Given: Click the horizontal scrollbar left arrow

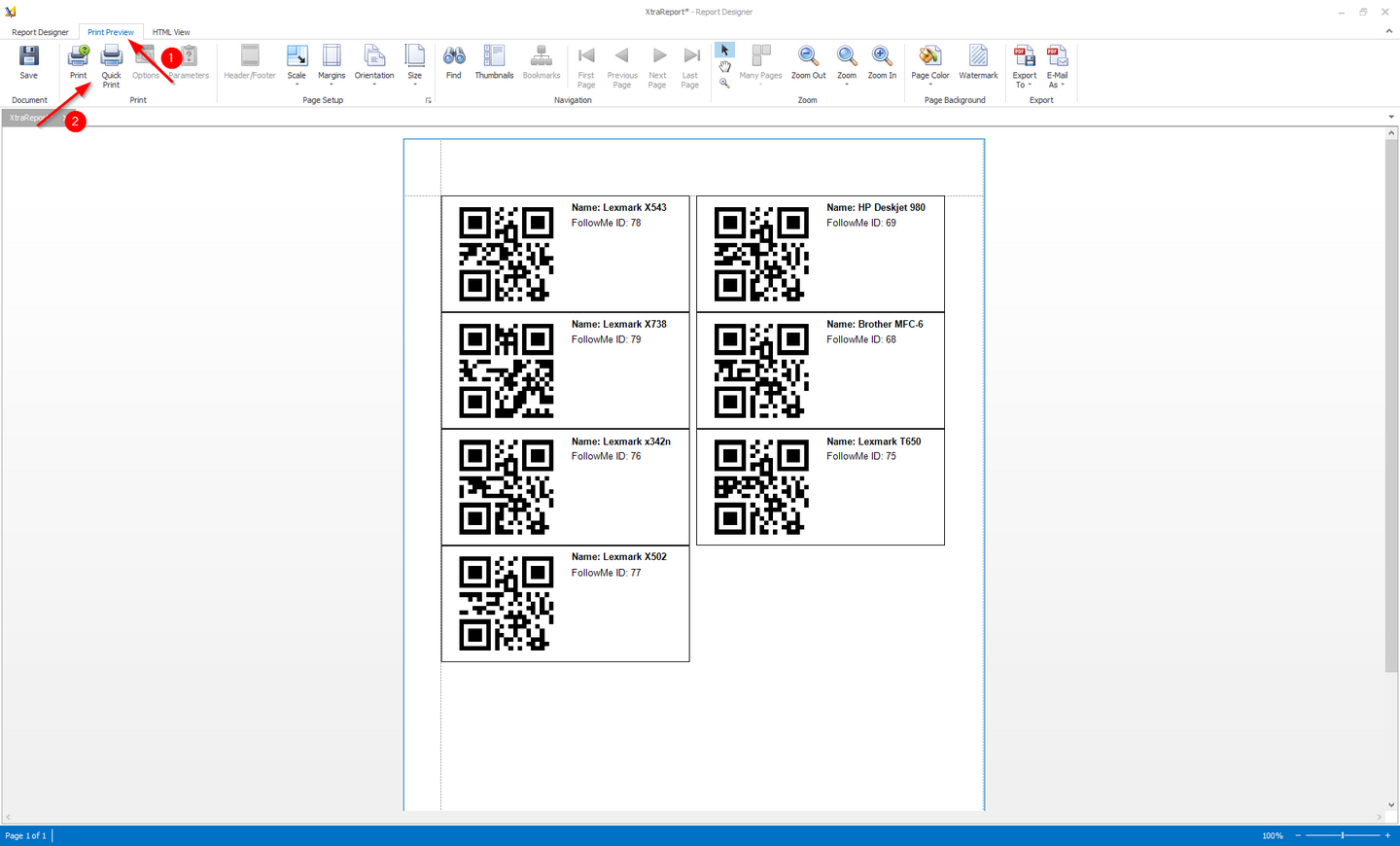Looking at the screenshot, I should [8, 817].
